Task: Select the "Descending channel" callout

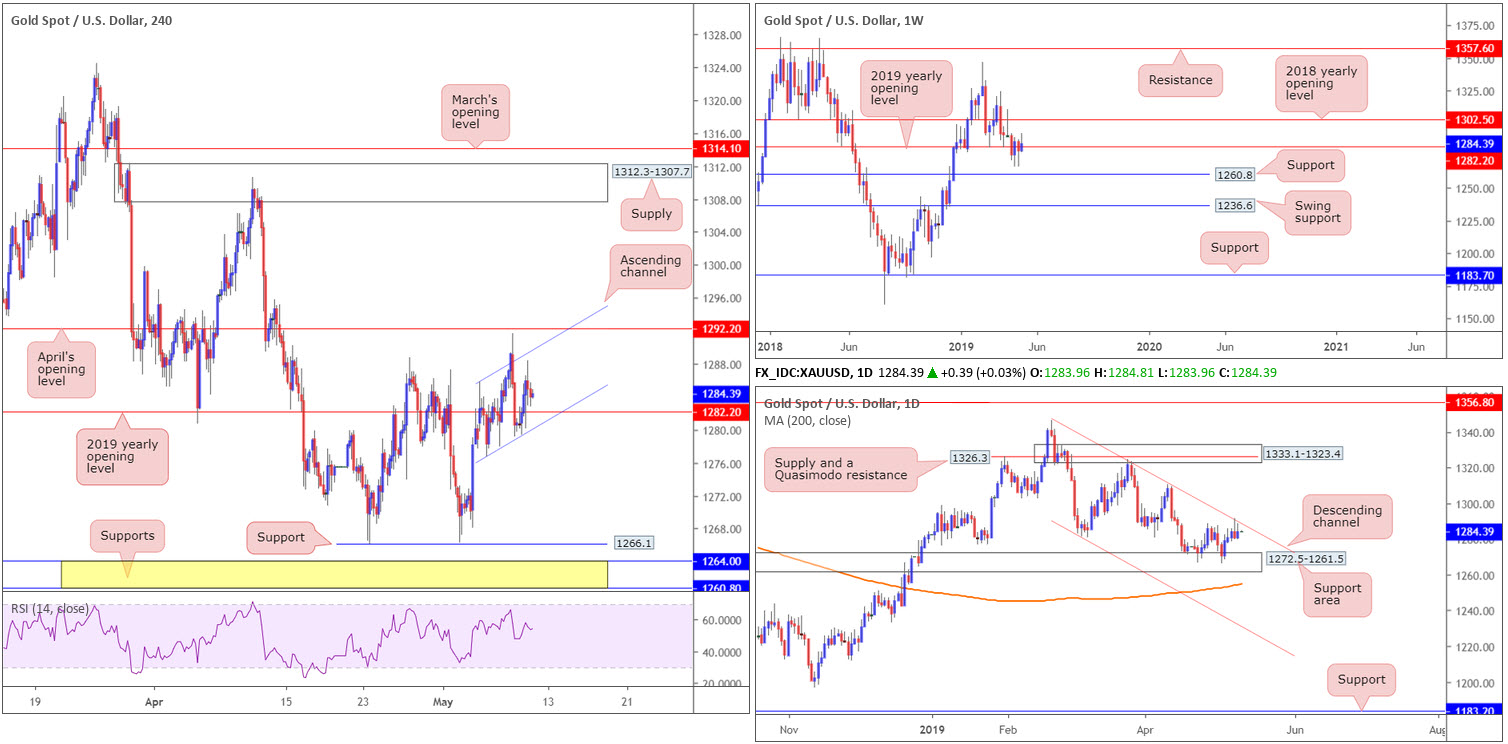Action: click(1346, 518)
